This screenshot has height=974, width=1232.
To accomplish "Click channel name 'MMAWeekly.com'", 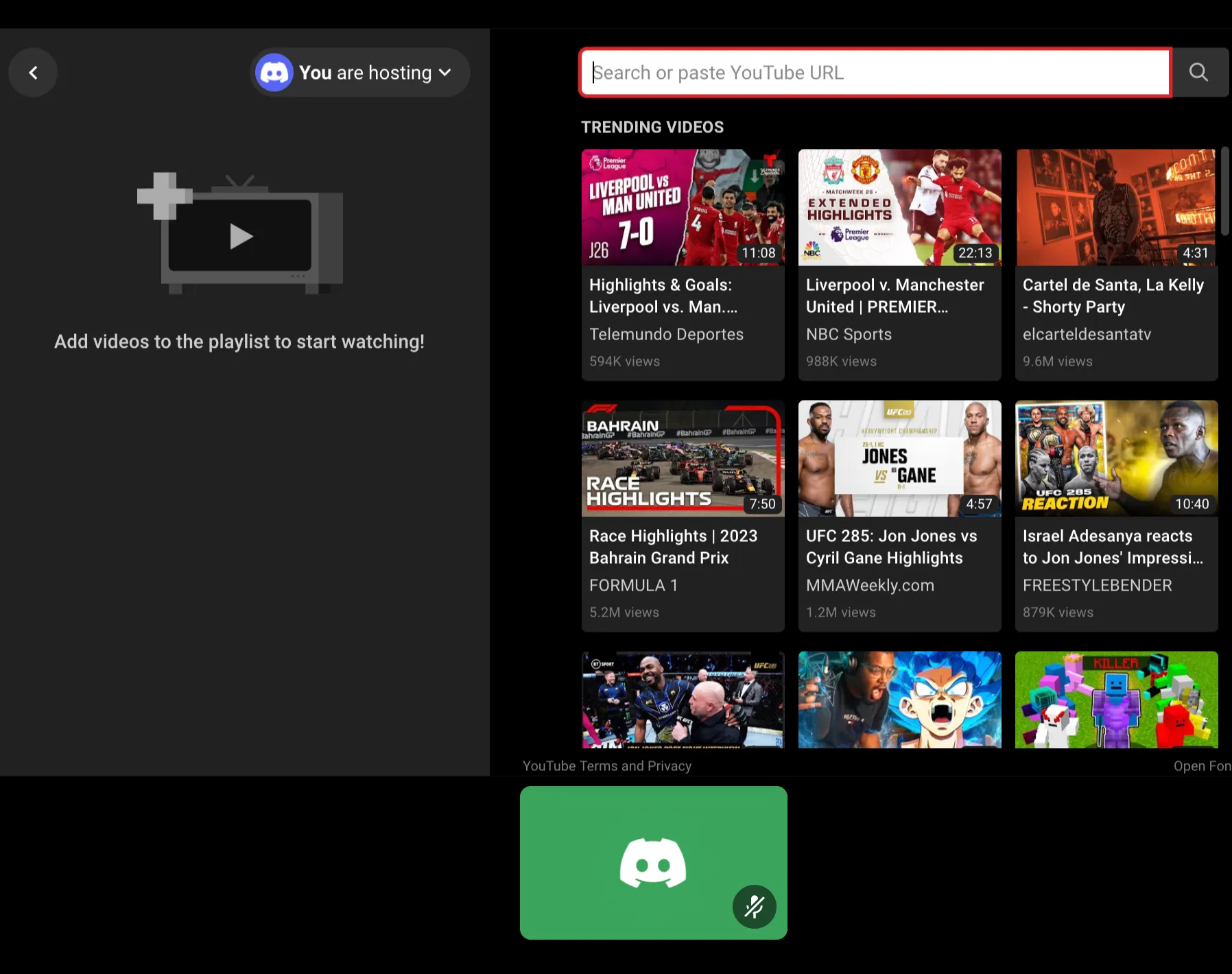I will 870,585.
